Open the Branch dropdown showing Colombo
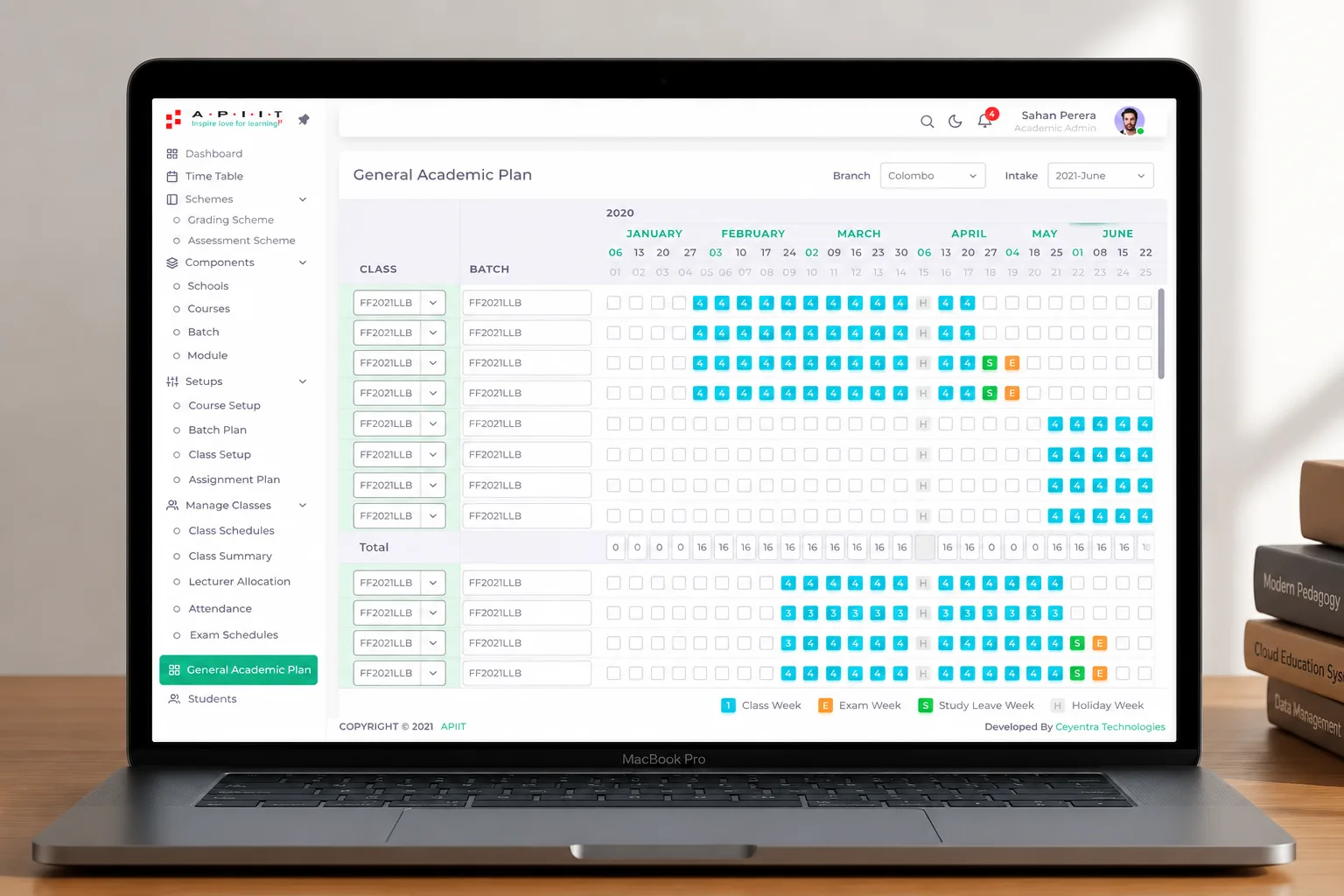This screenshot has height=896, width=1344. click(x=933, y=176)
